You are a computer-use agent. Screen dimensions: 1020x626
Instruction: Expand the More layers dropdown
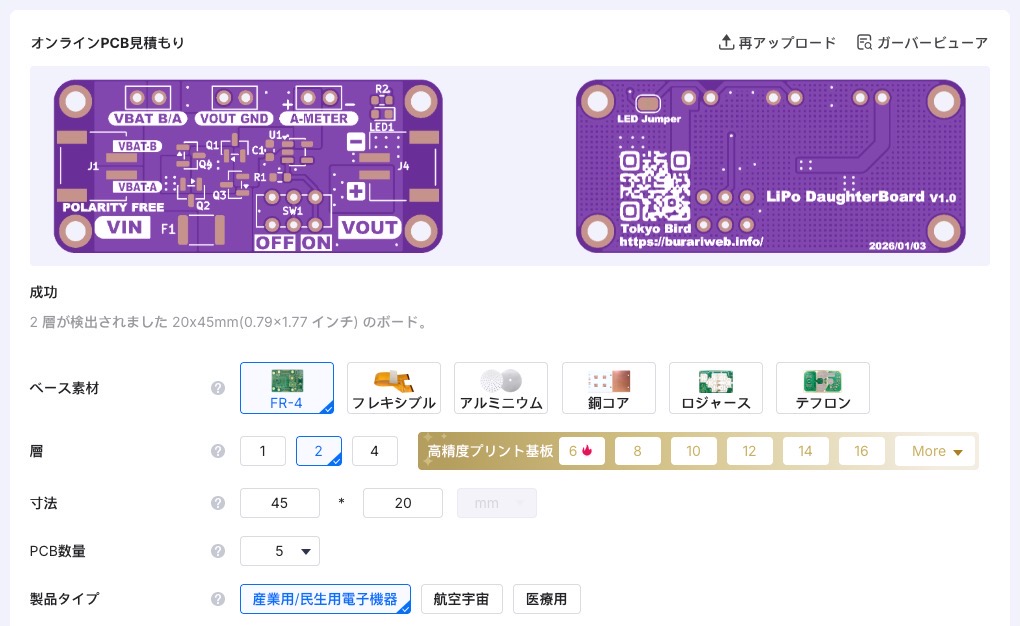click(936, 452)
